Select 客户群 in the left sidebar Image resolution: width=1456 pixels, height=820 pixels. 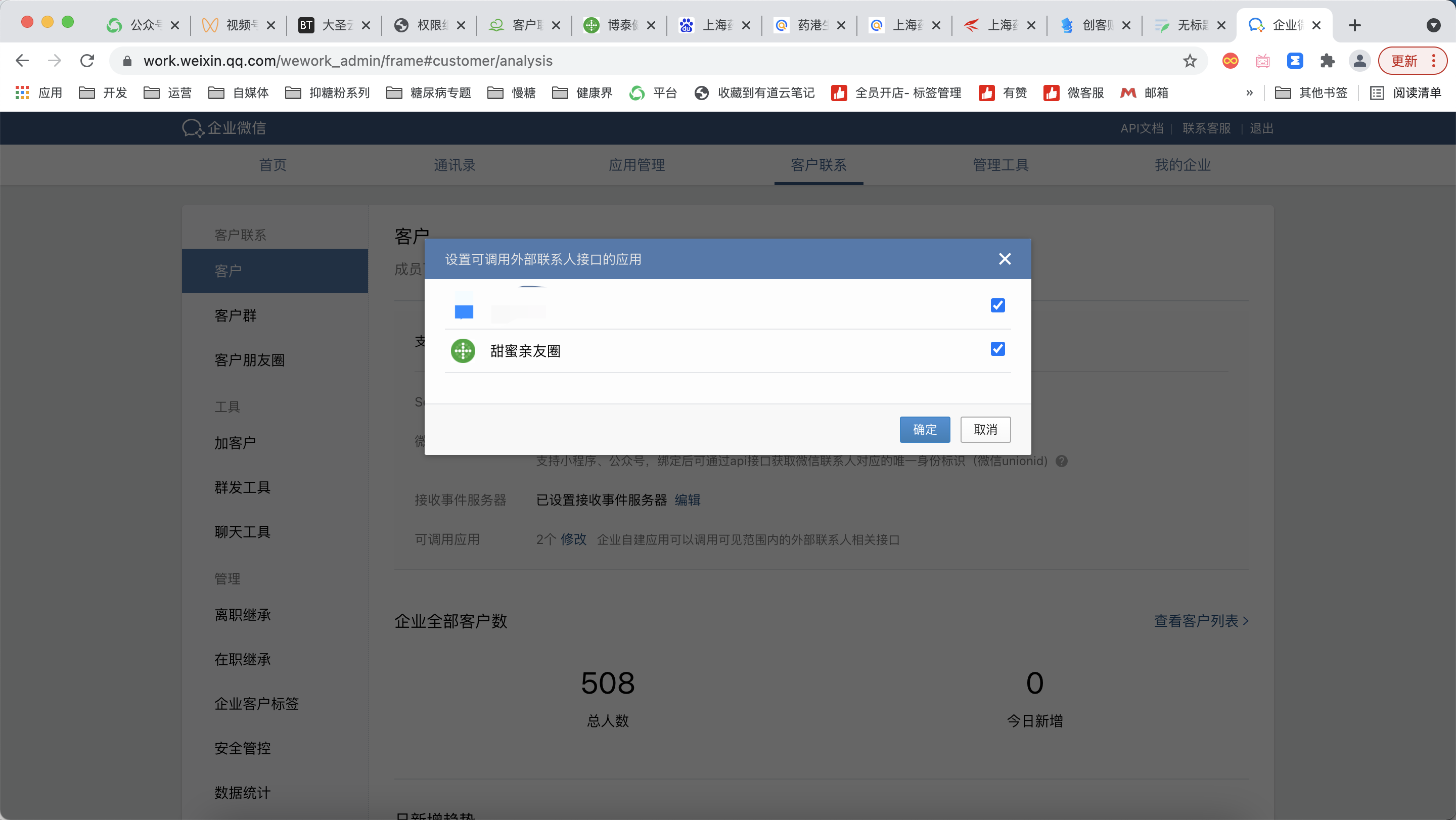click(x=235, y=315)
